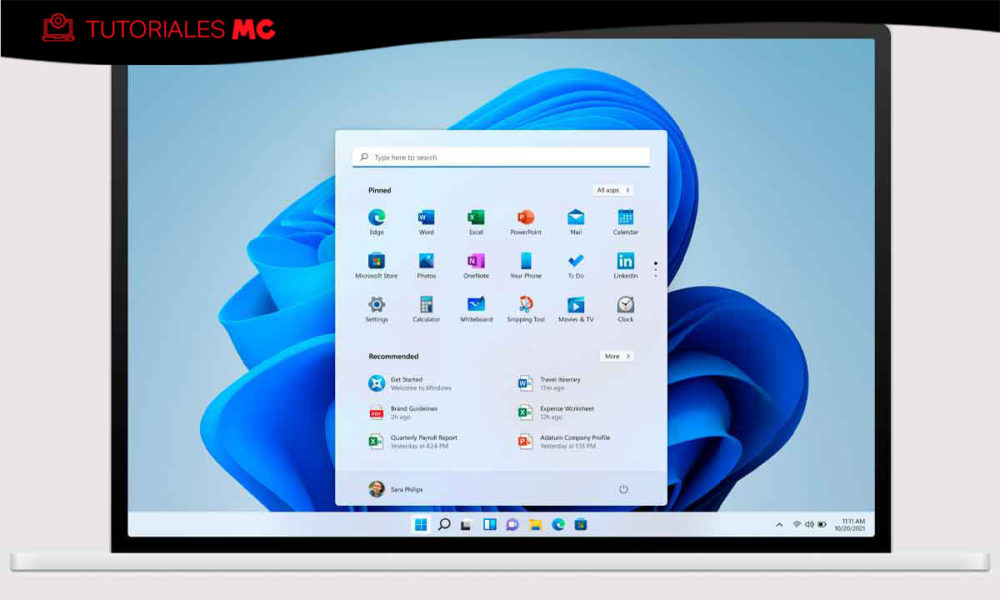Screen dimensions: 1000x600
Task: Open PowerPoint from pinned section
Action: pos(526,217)
